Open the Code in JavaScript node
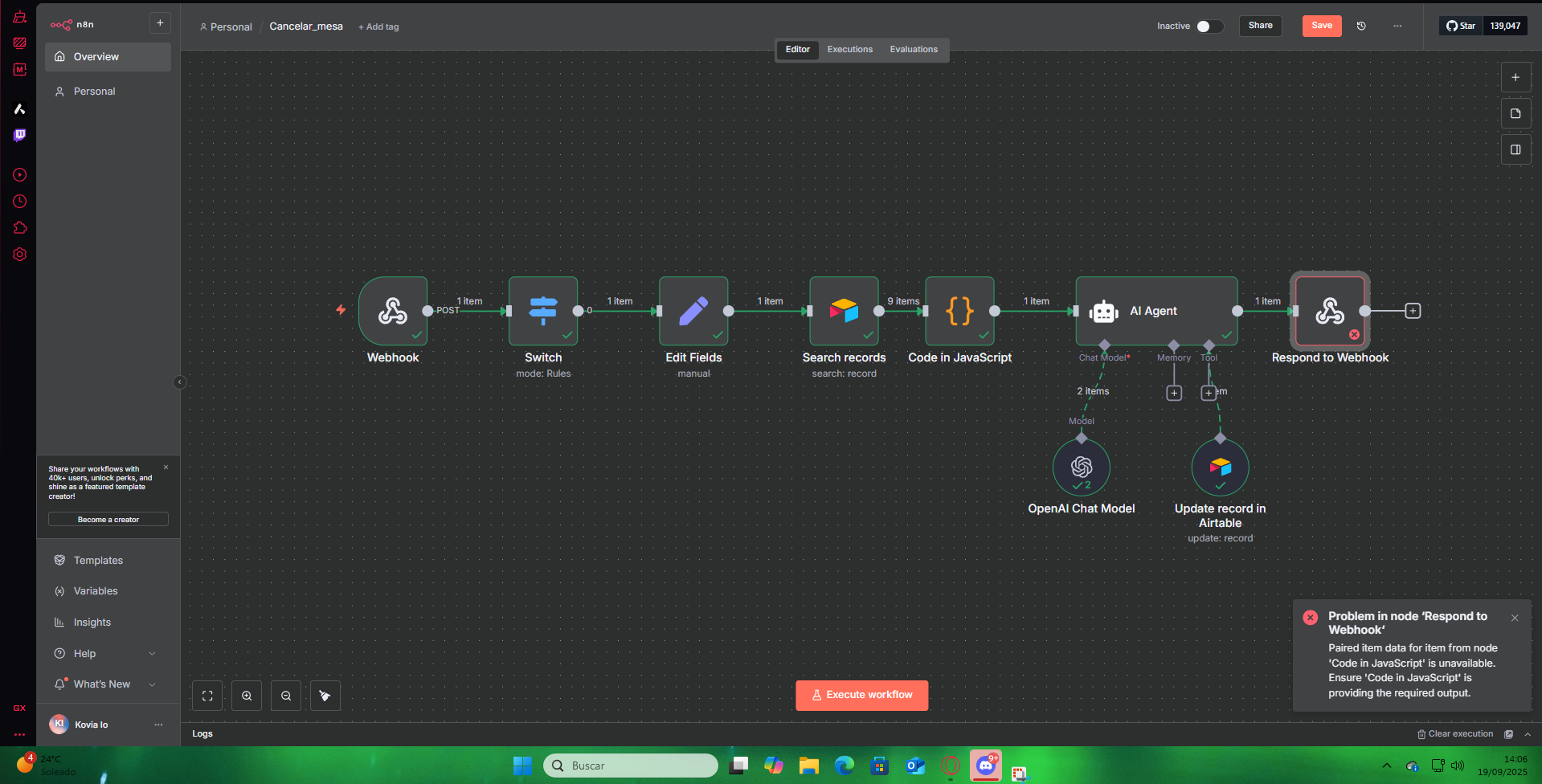The image size is (1542, 784). pos(959,311)
